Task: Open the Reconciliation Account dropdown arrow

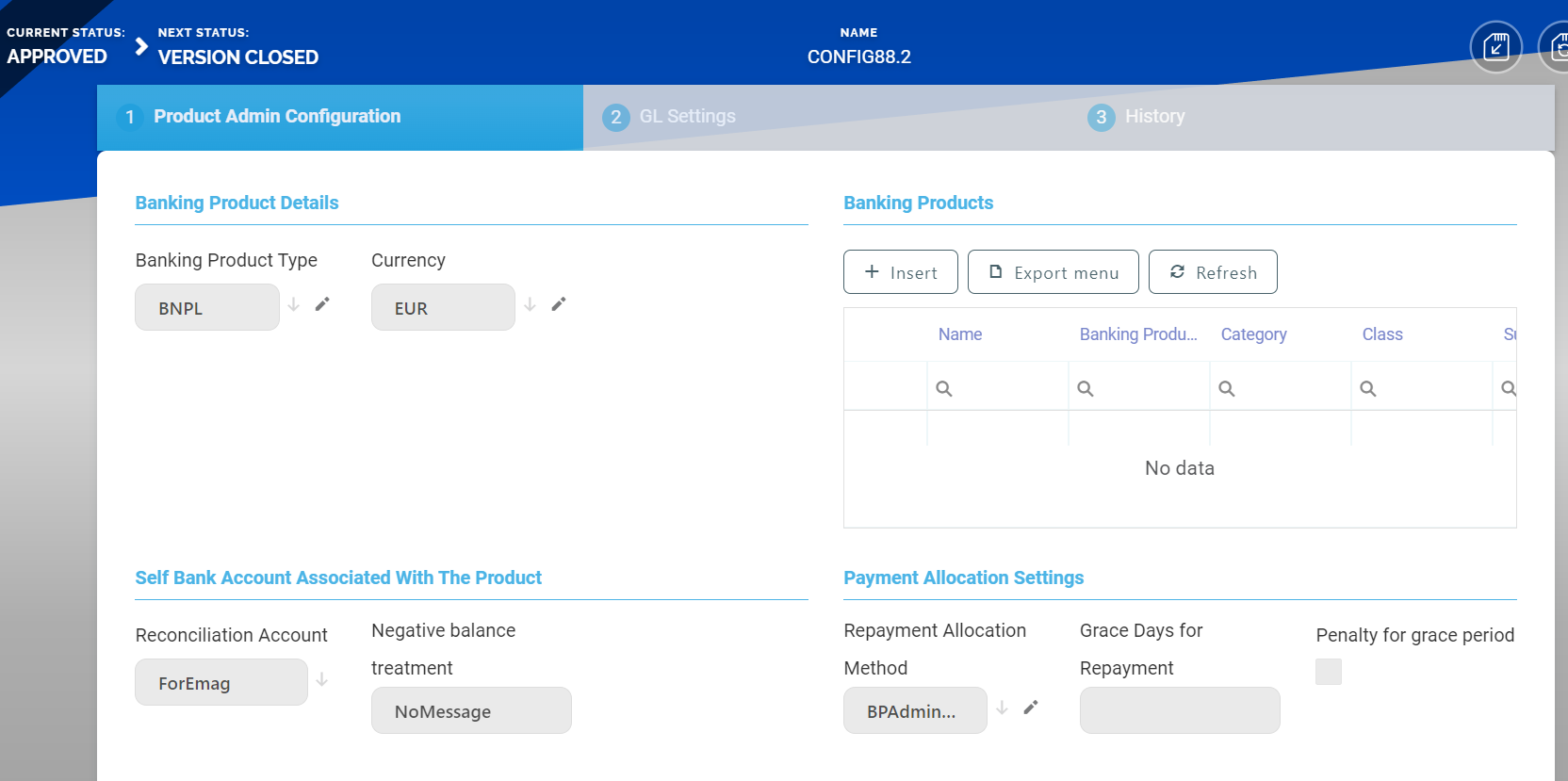Action: point(322,679)
